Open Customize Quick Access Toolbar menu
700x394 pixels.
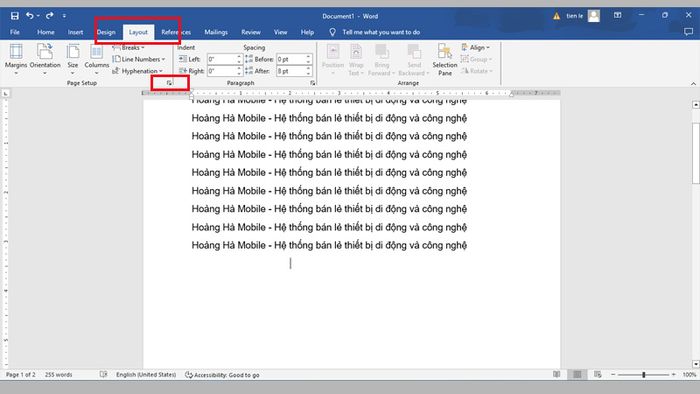pos(64,16)
